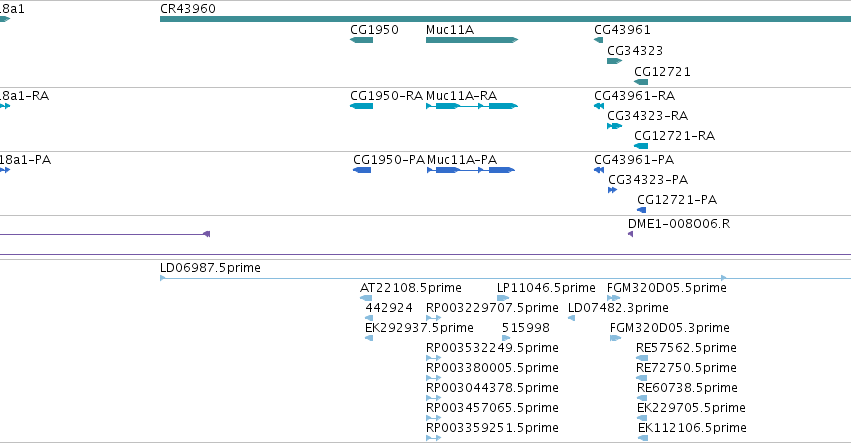Click the CG1950-PA label
851x443 pixels.
point(389,160)
